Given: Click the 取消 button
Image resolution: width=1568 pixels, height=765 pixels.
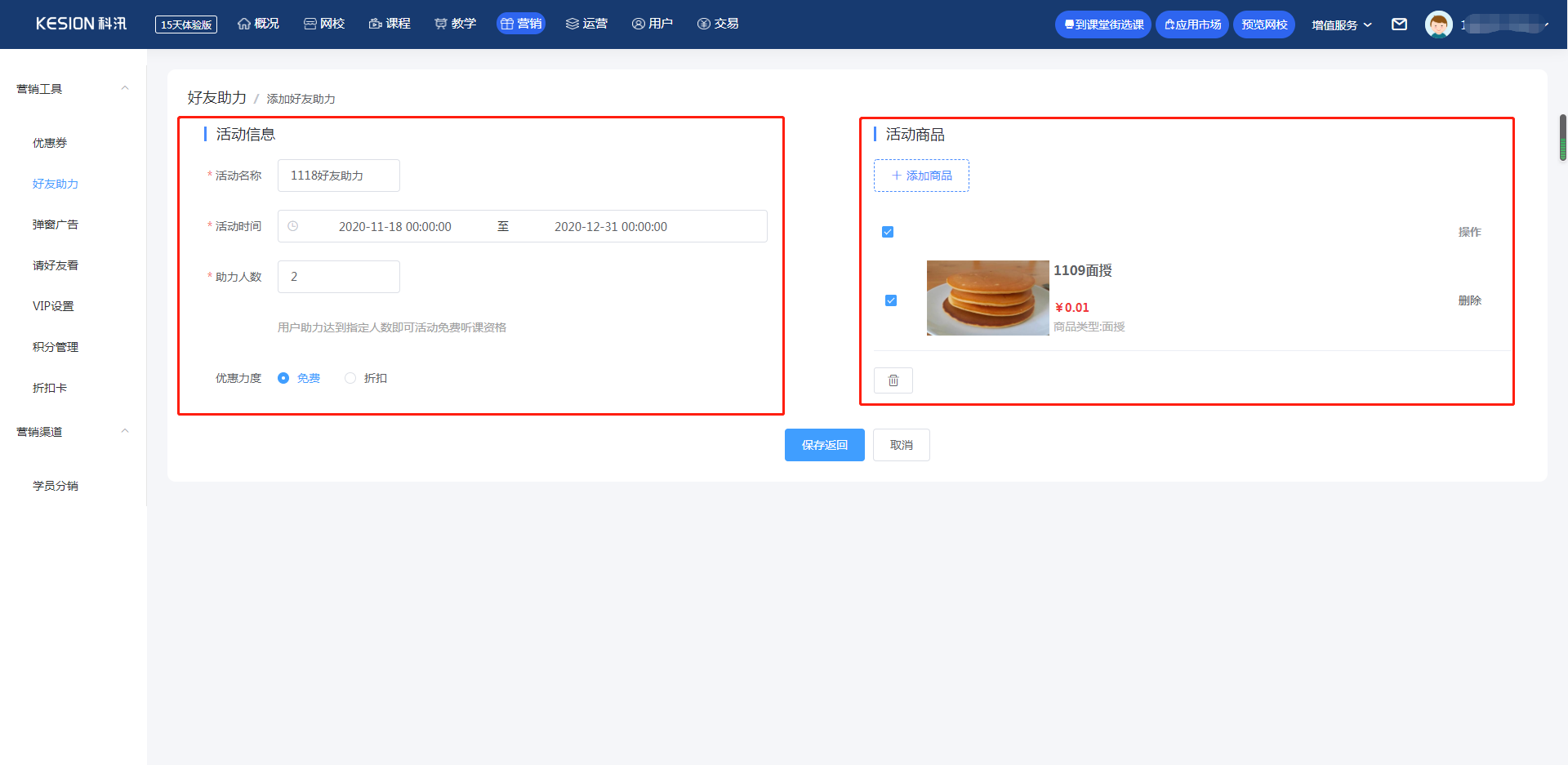Looking at the screenshot, I should (x=902, y=445).
